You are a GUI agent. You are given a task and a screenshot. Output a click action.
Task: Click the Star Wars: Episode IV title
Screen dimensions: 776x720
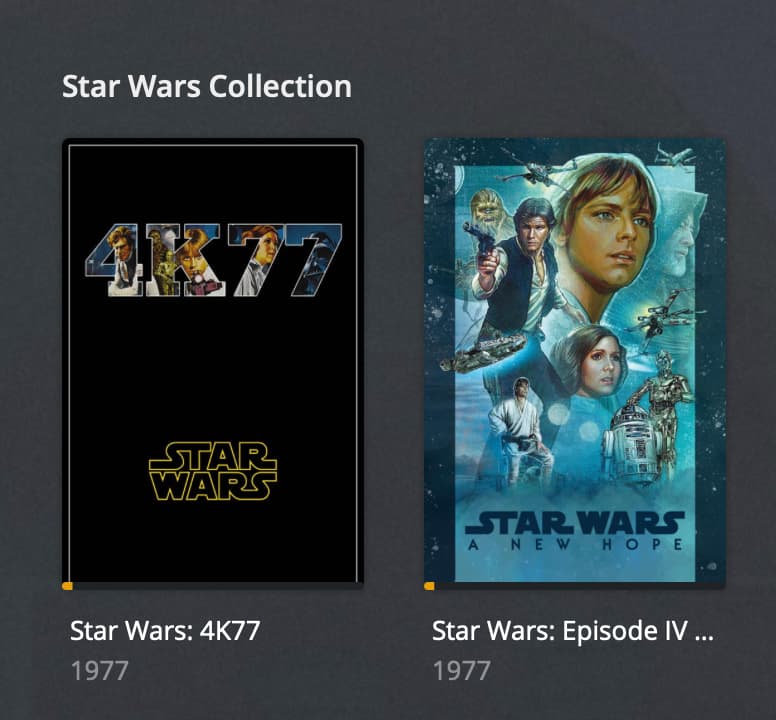click(x=573, y=631)
